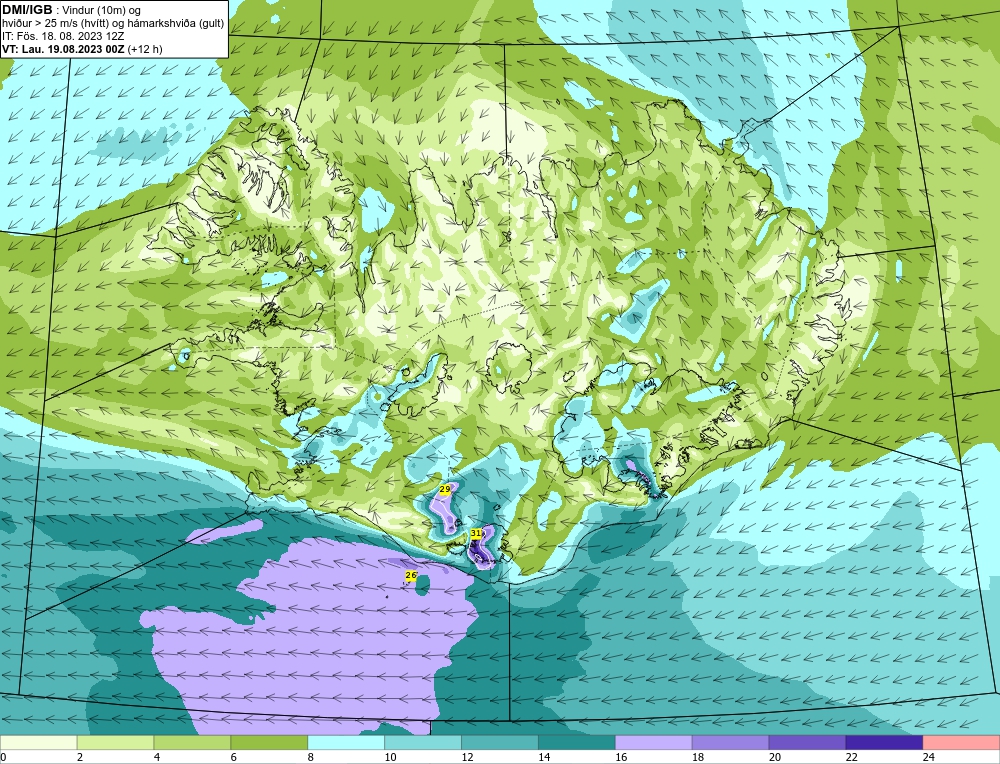
Task: Click the yellow gust label 29
Action: [x=445, y=489]
